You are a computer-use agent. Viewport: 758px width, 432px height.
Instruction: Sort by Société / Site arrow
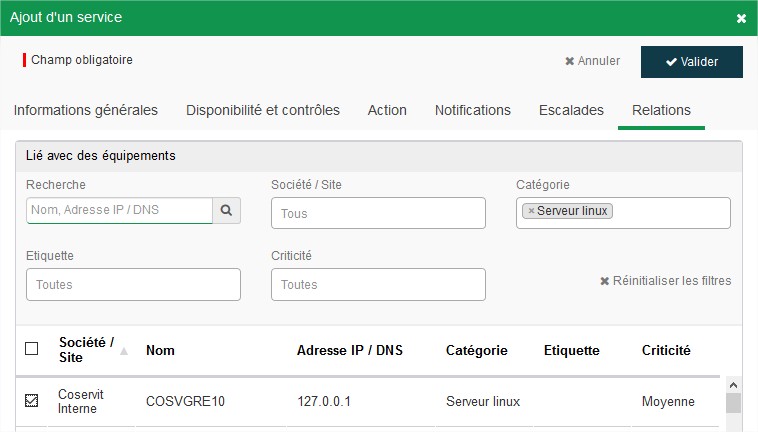(124, 351)
